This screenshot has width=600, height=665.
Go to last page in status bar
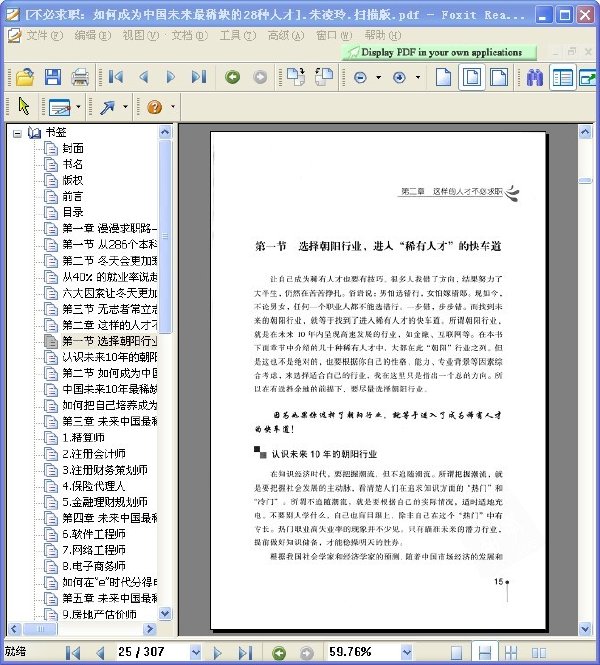245,653
